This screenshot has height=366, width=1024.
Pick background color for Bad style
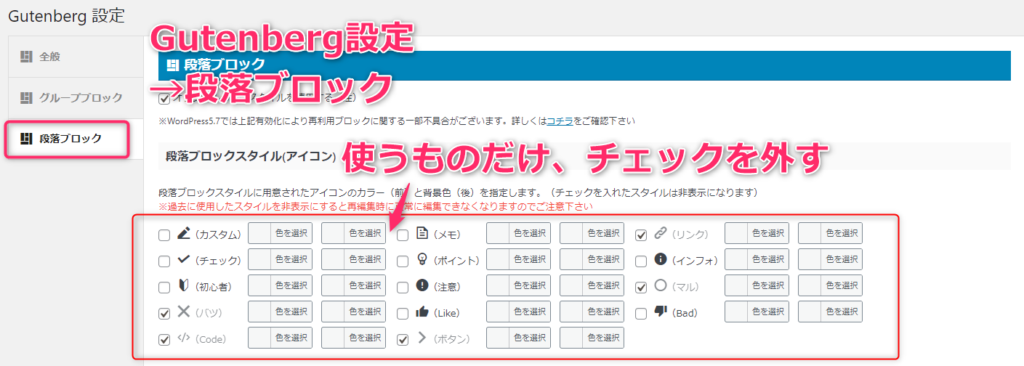pos(830,311)
